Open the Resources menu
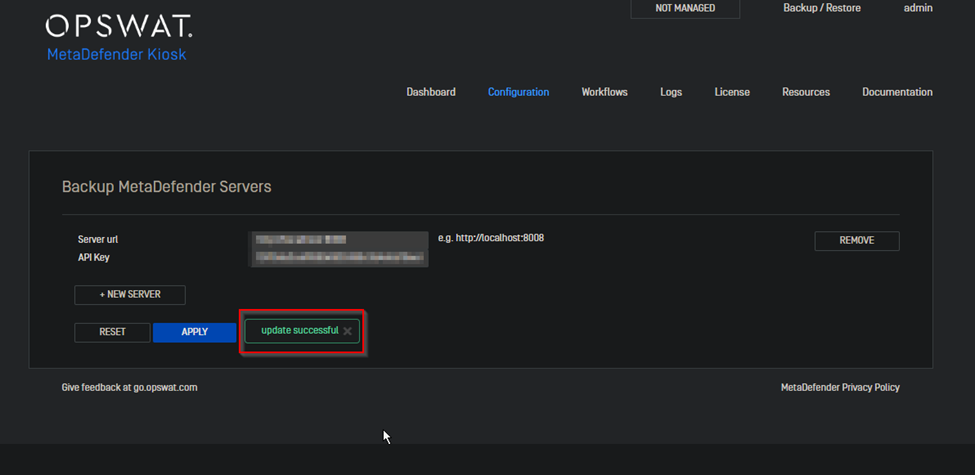 [x=806, y=92]
